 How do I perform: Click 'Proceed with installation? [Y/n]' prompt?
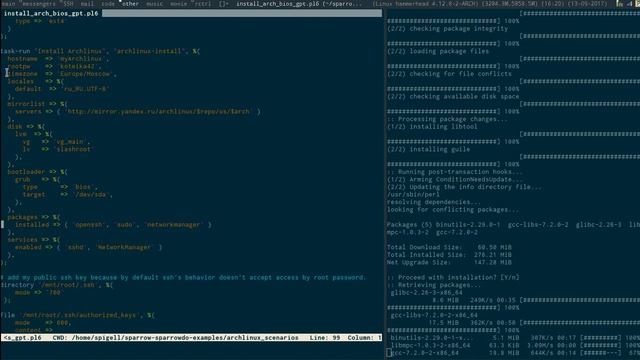click(x=453, y=278)
